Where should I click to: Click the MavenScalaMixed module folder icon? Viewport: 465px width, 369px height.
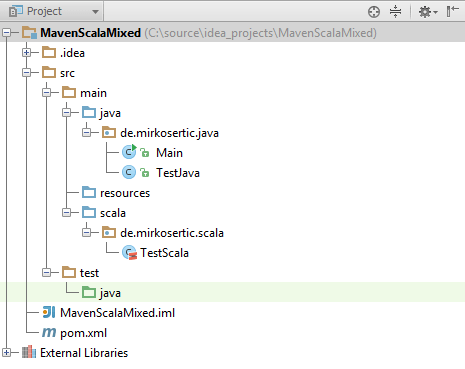[x=29, y=33]
